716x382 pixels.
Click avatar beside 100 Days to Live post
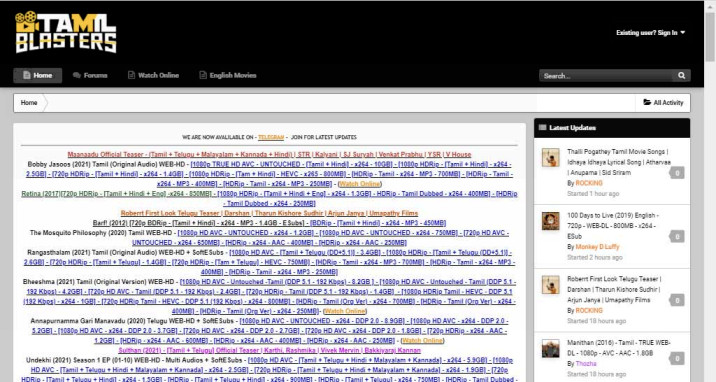point(551,221)
